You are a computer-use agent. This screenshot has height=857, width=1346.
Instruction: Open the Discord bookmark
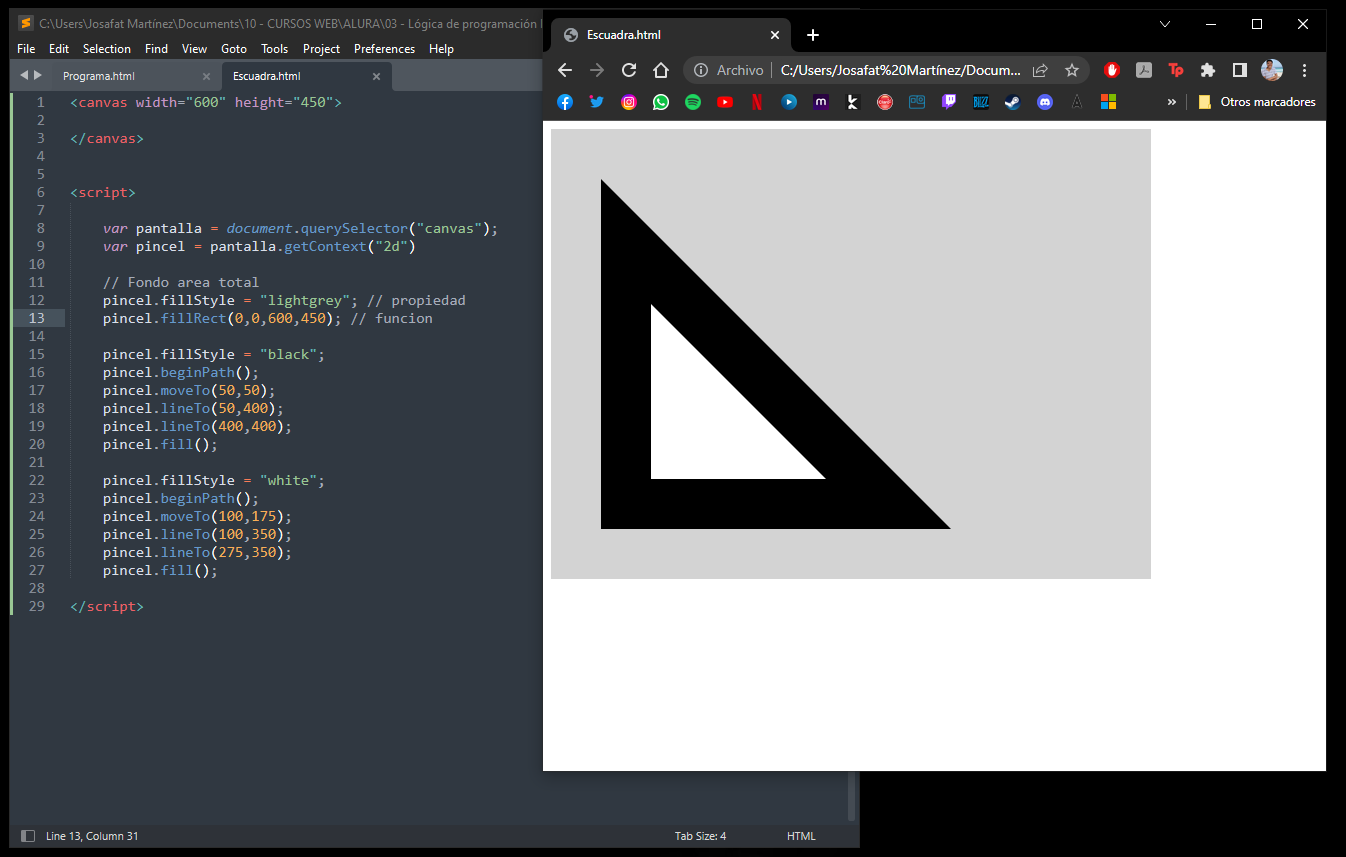click(x=1045, y=102)
